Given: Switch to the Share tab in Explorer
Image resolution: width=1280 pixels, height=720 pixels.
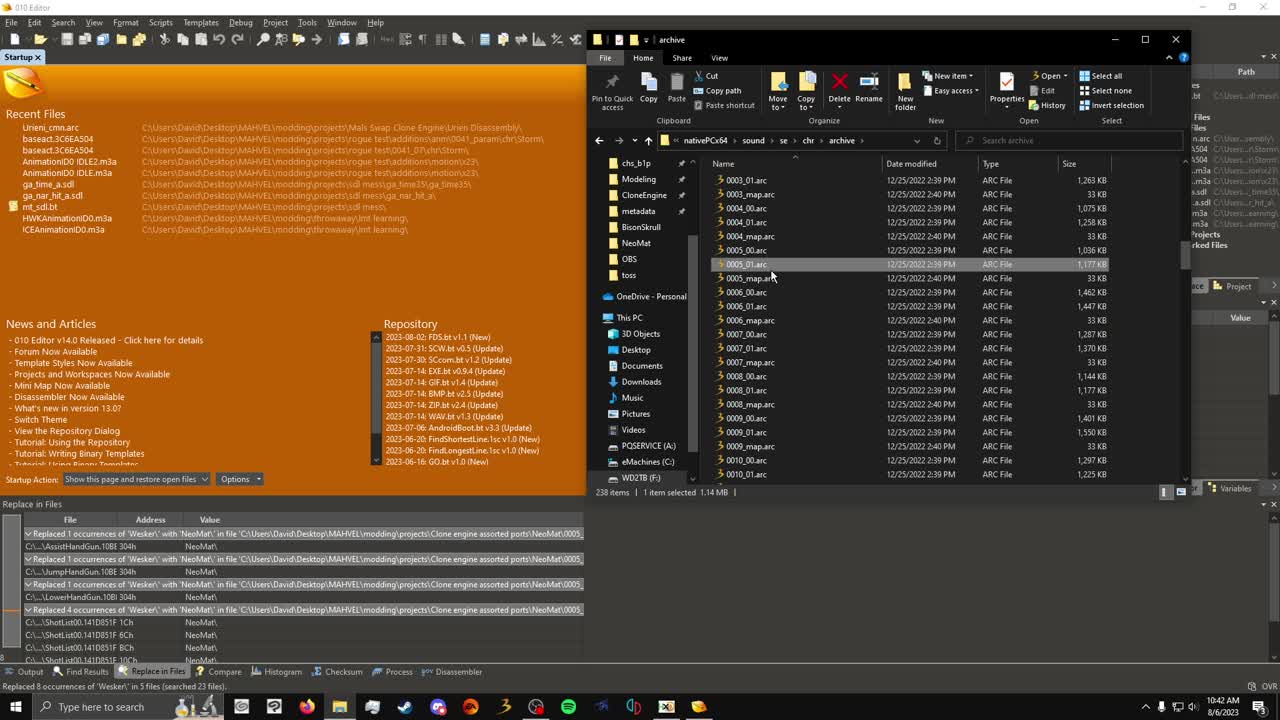Looking at the screenshot, I should (684, 58).
